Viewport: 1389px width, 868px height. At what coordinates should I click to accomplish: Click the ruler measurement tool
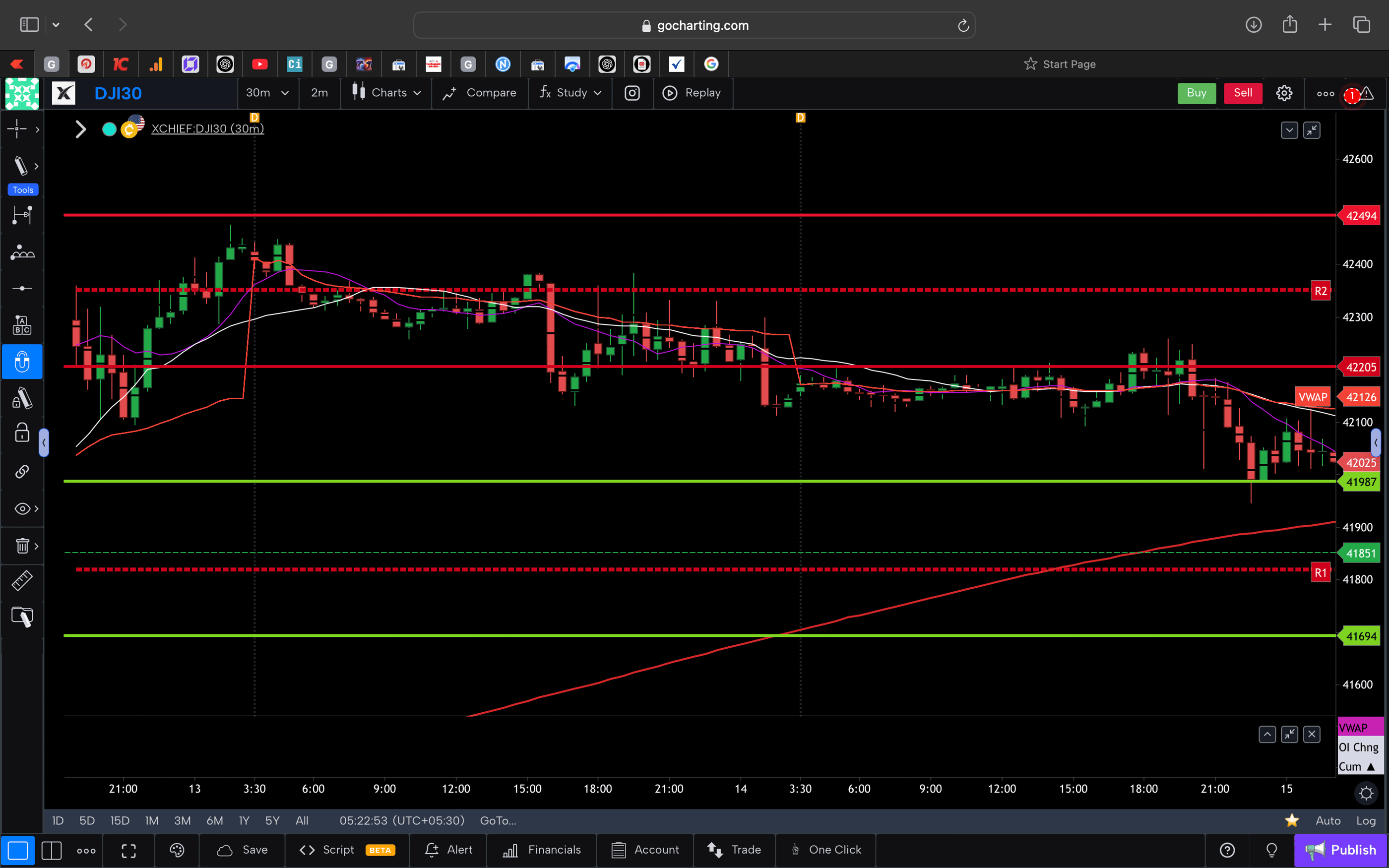22,580
